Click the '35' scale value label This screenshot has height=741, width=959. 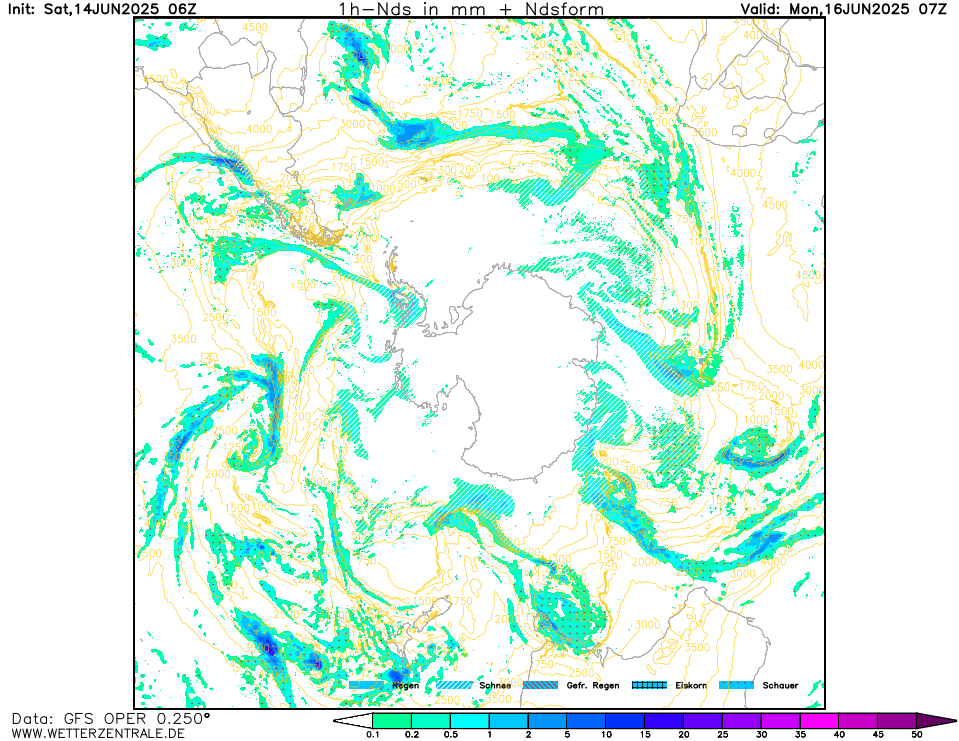[801, 735]
